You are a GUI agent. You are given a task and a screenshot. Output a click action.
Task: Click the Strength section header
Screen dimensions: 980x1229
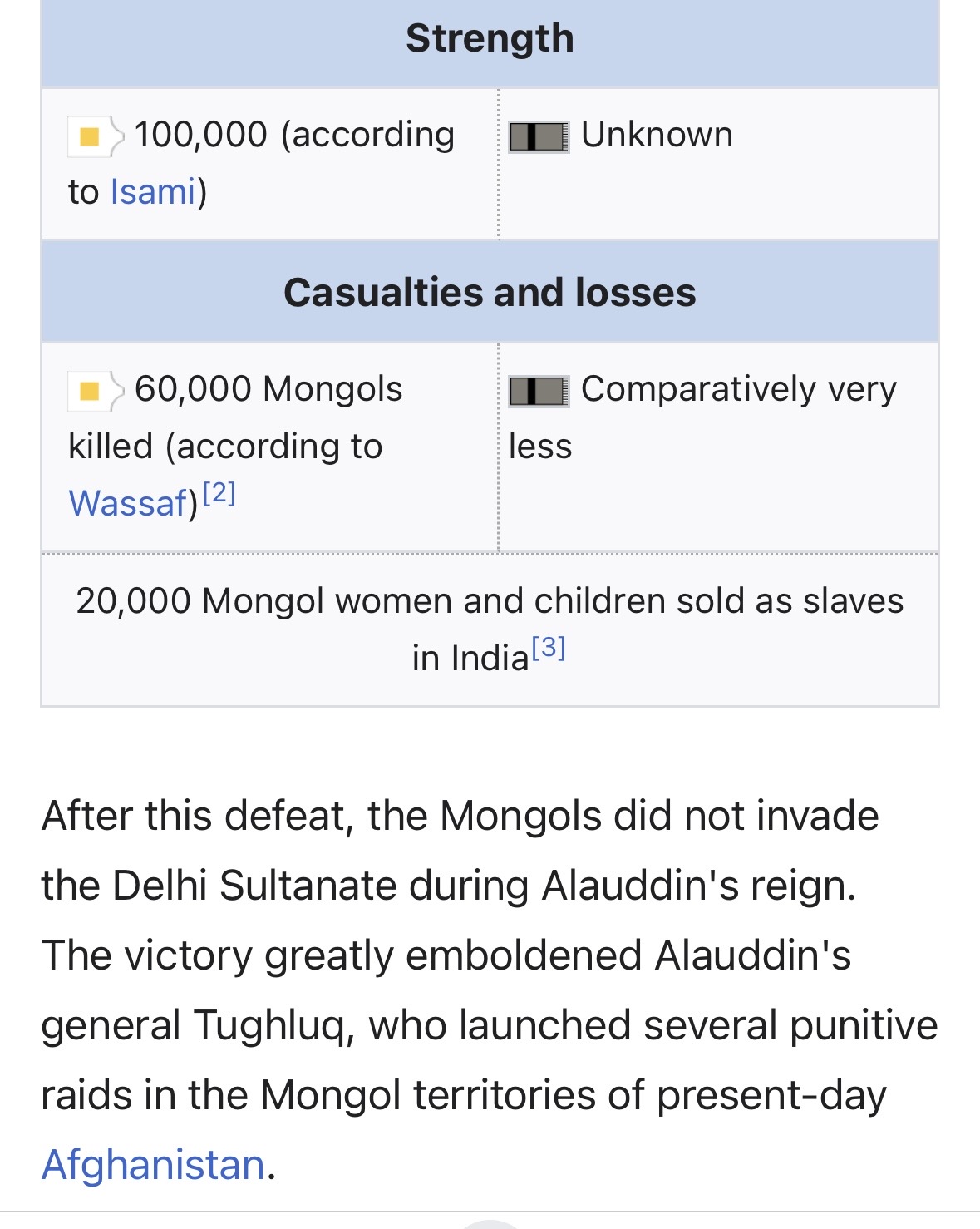pos(490,39)
